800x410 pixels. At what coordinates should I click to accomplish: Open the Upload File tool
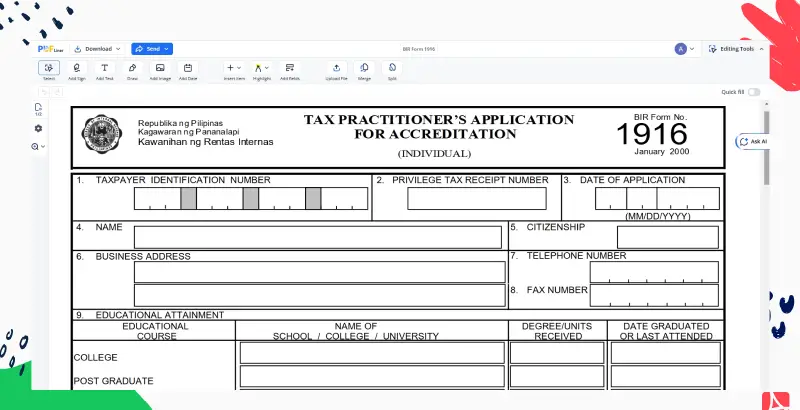[337, 68]
